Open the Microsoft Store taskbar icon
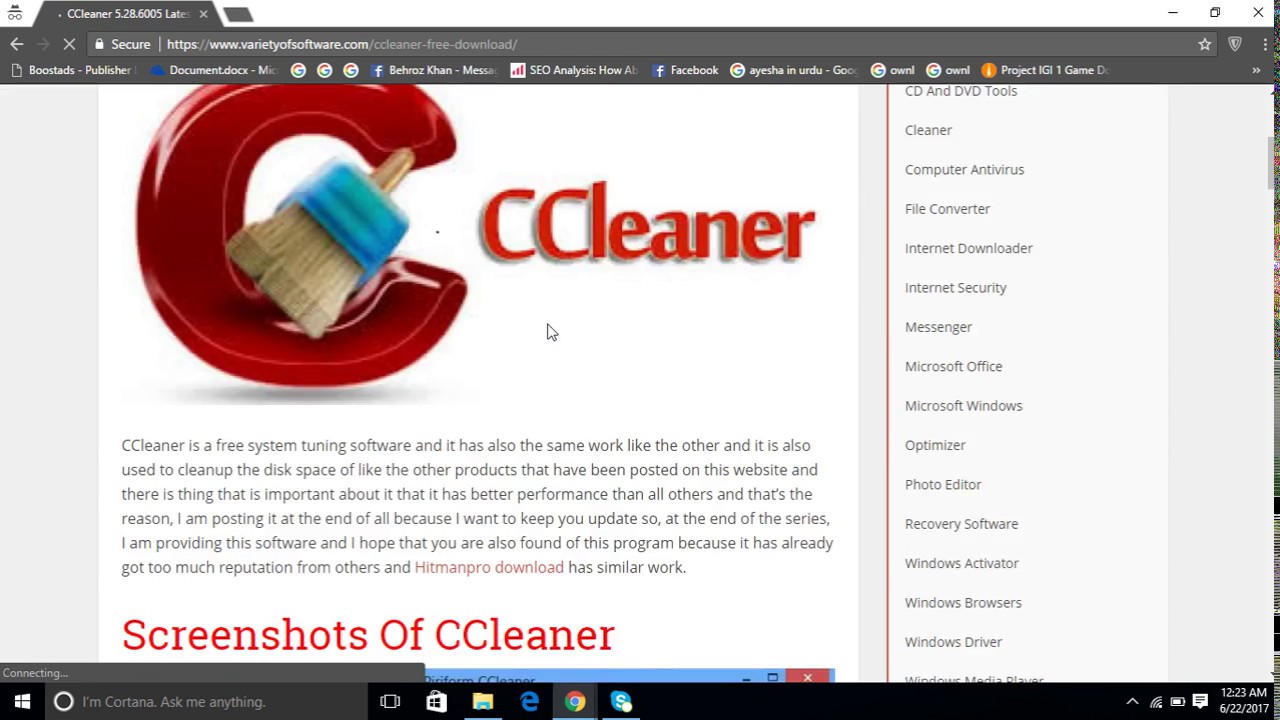The width and height of the screenshot is (1280, 720). pyautogui.click(x=436, y=702)
